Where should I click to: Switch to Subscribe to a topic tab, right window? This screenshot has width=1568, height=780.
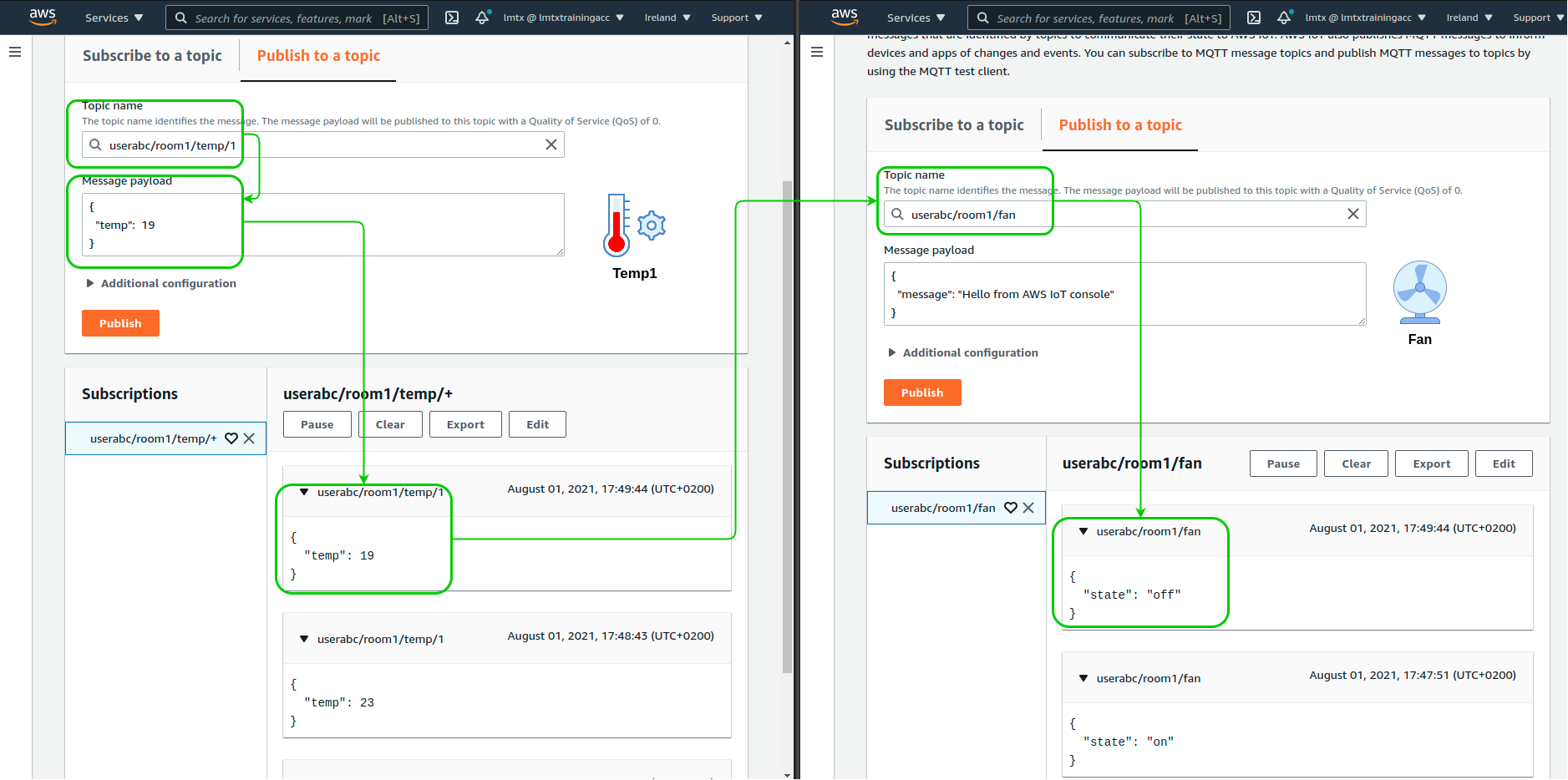pos(954,125)
